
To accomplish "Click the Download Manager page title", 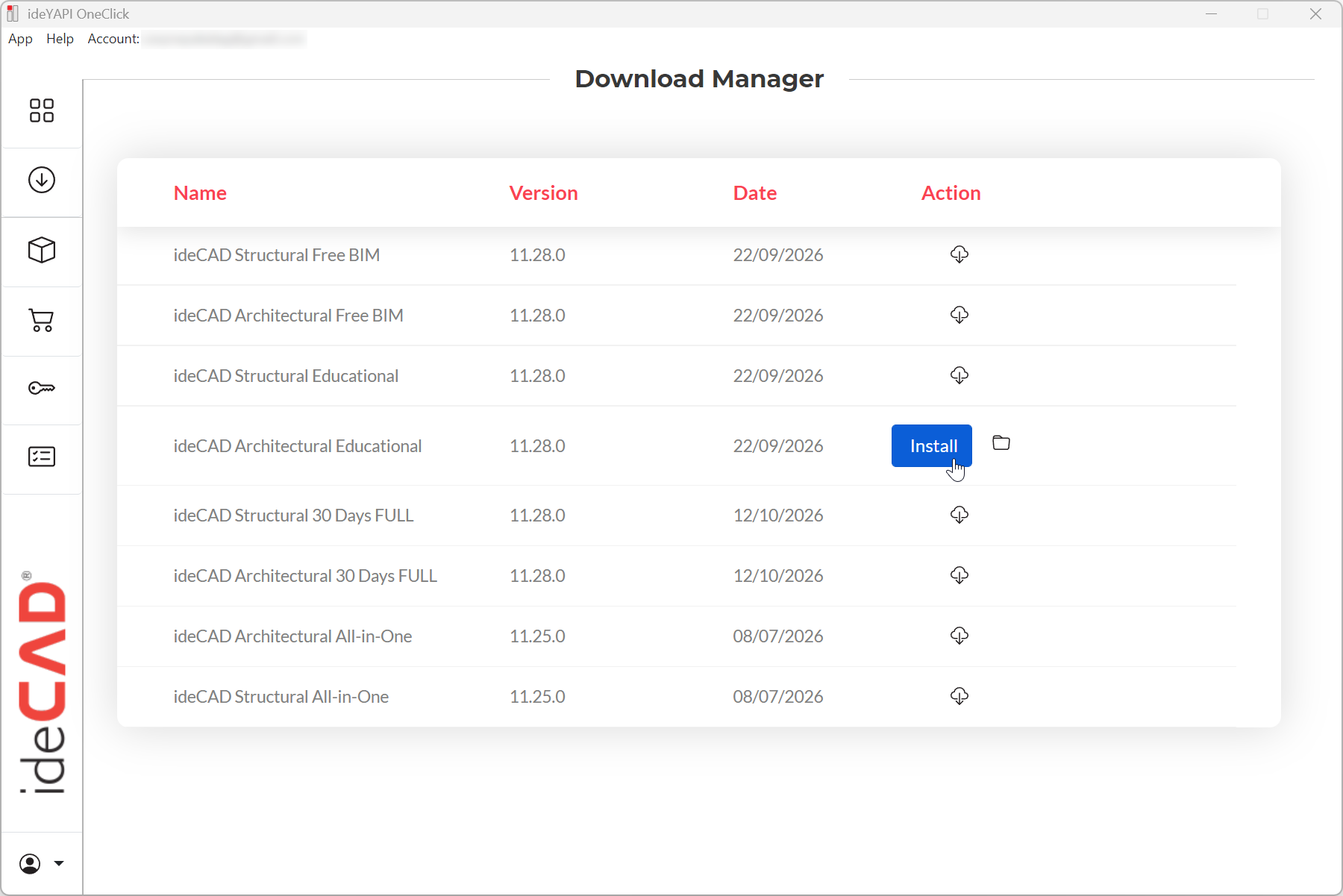I will (x=699, y=78).
